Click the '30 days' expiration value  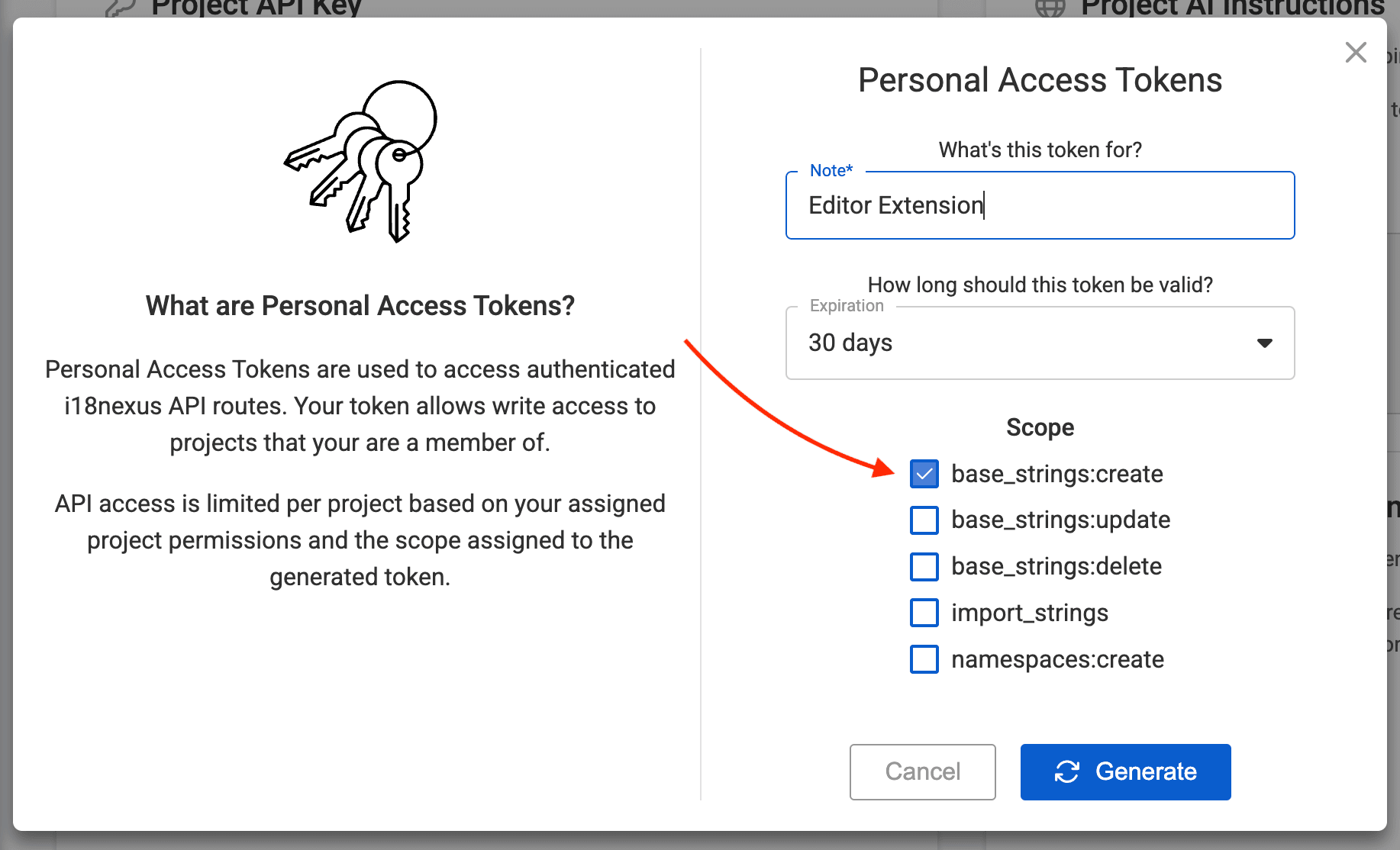point(850,343)
